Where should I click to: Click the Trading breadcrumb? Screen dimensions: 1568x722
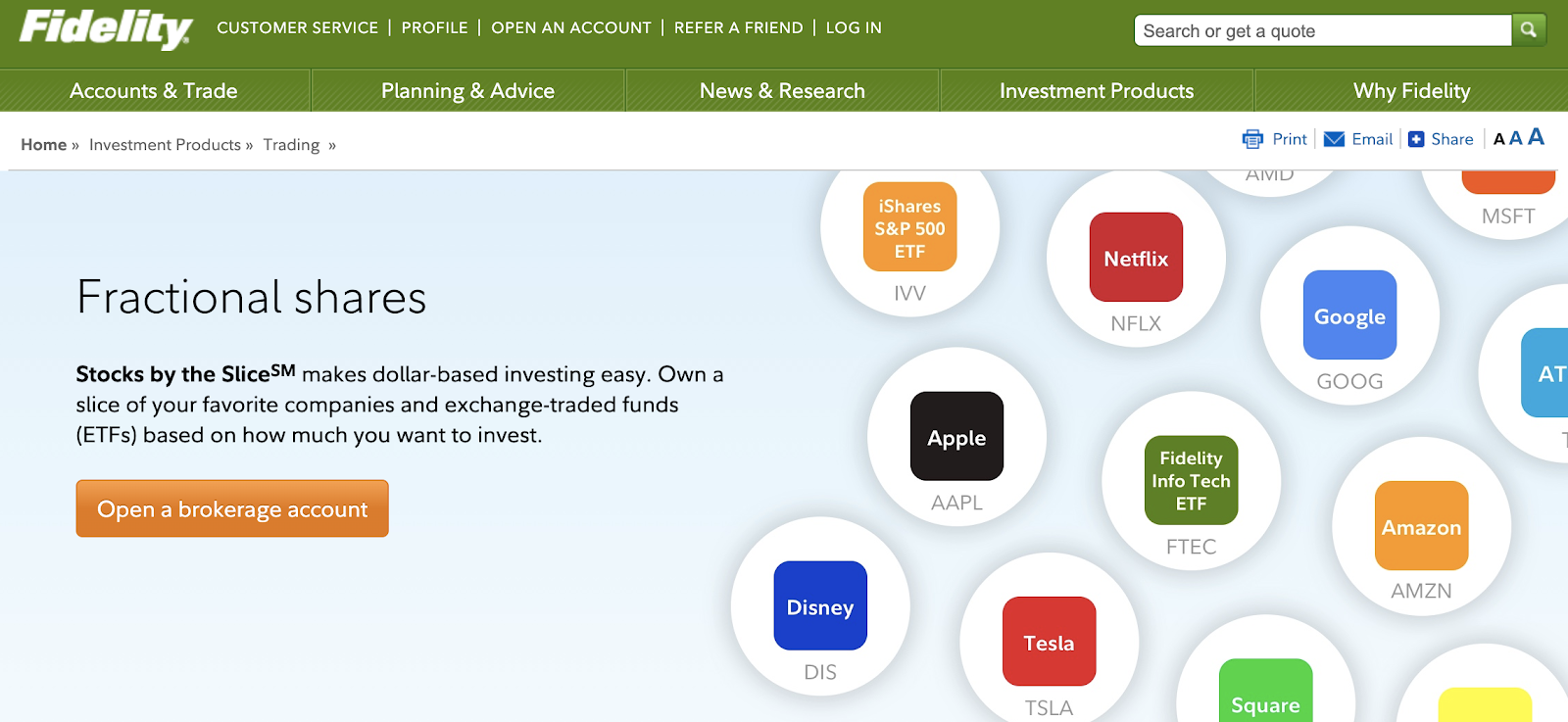coord(291,145)
